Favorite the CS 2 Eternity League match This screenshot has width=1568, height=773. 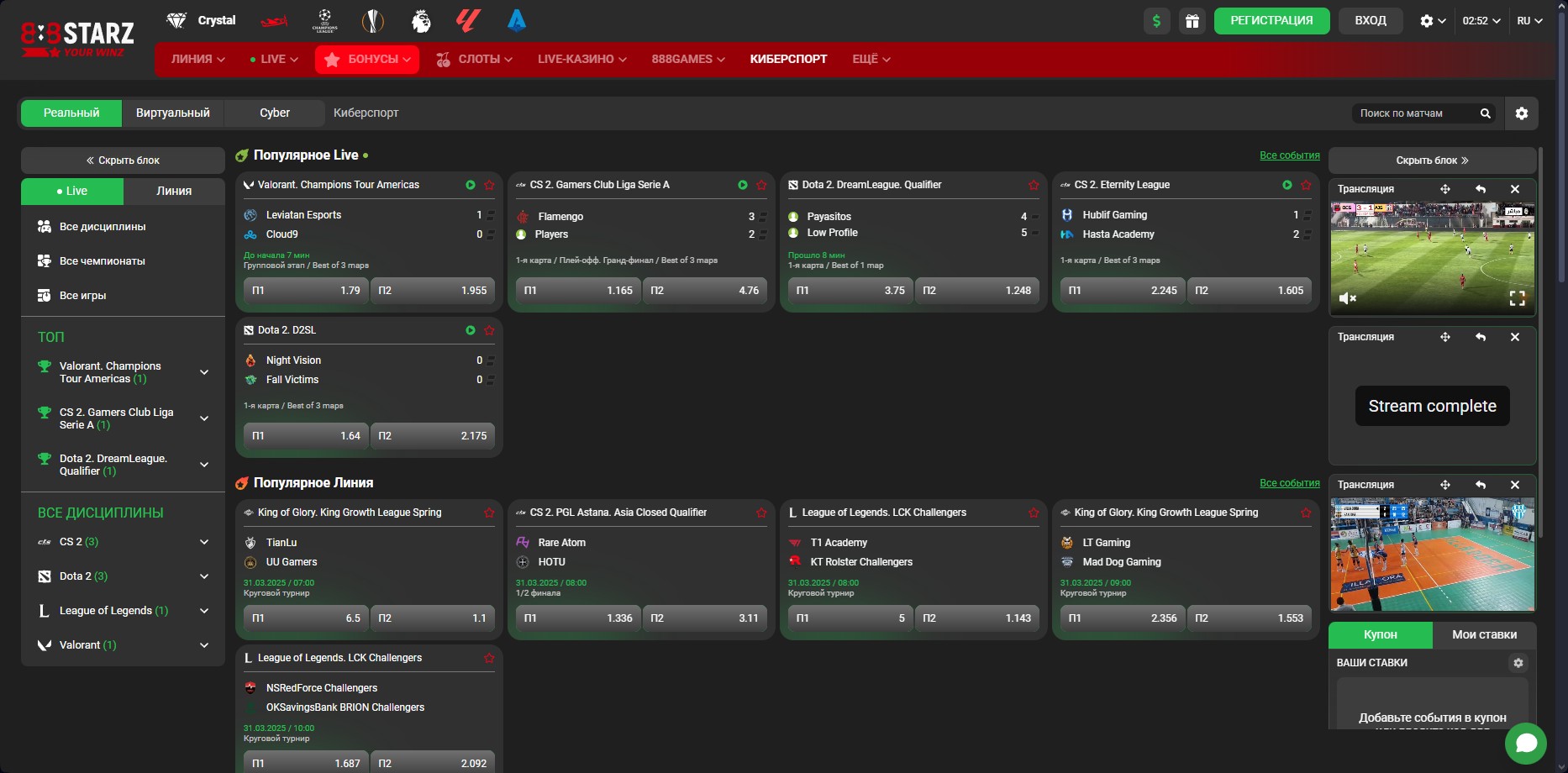pyautogui.click(x=1306, y=185)
